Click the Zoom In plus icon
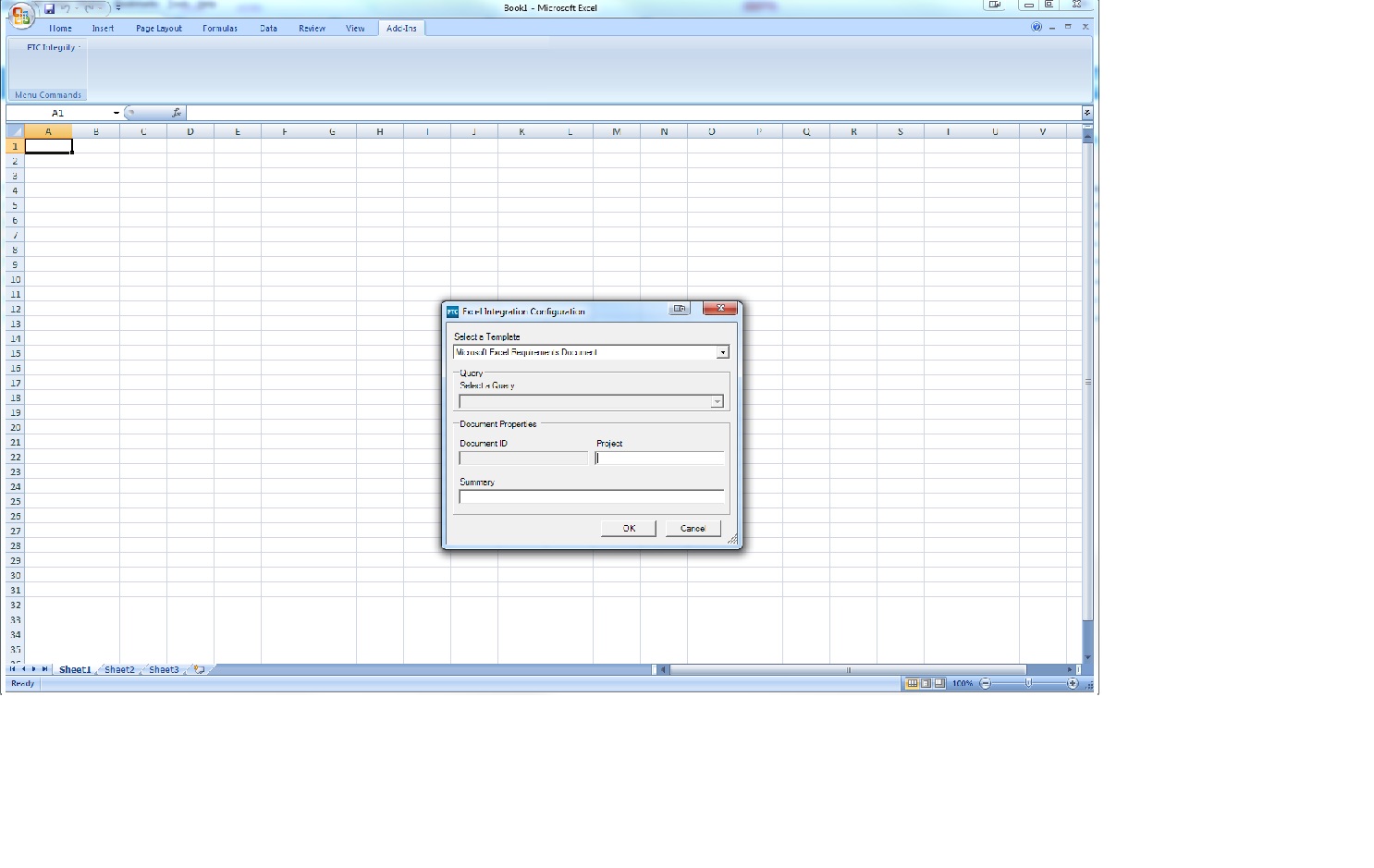Viewport: 1374px width, 868px height. (1073, 683)
